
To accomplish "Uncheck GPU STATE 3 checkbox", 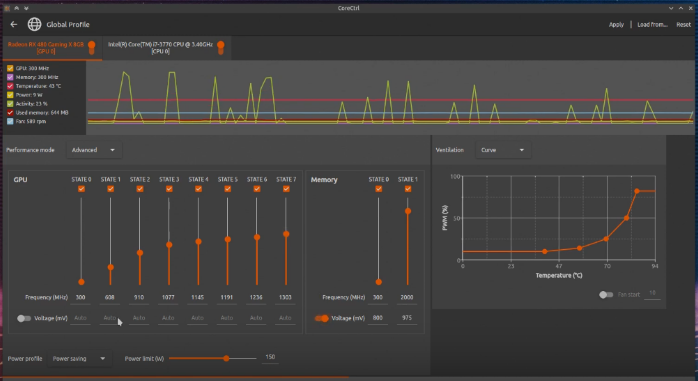I will 169,189.
